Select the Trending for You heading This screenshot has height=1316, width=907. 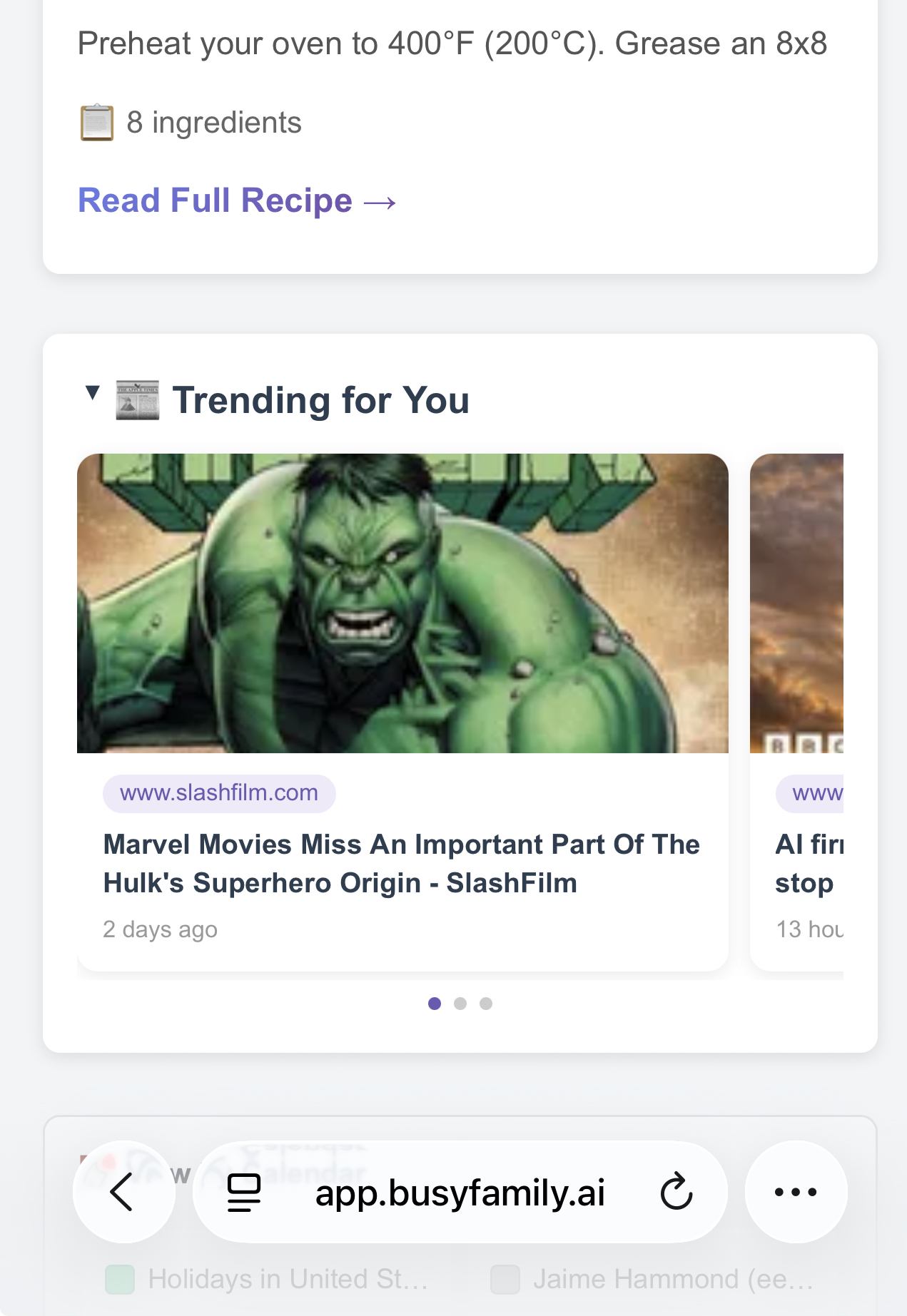pos(321,400)
